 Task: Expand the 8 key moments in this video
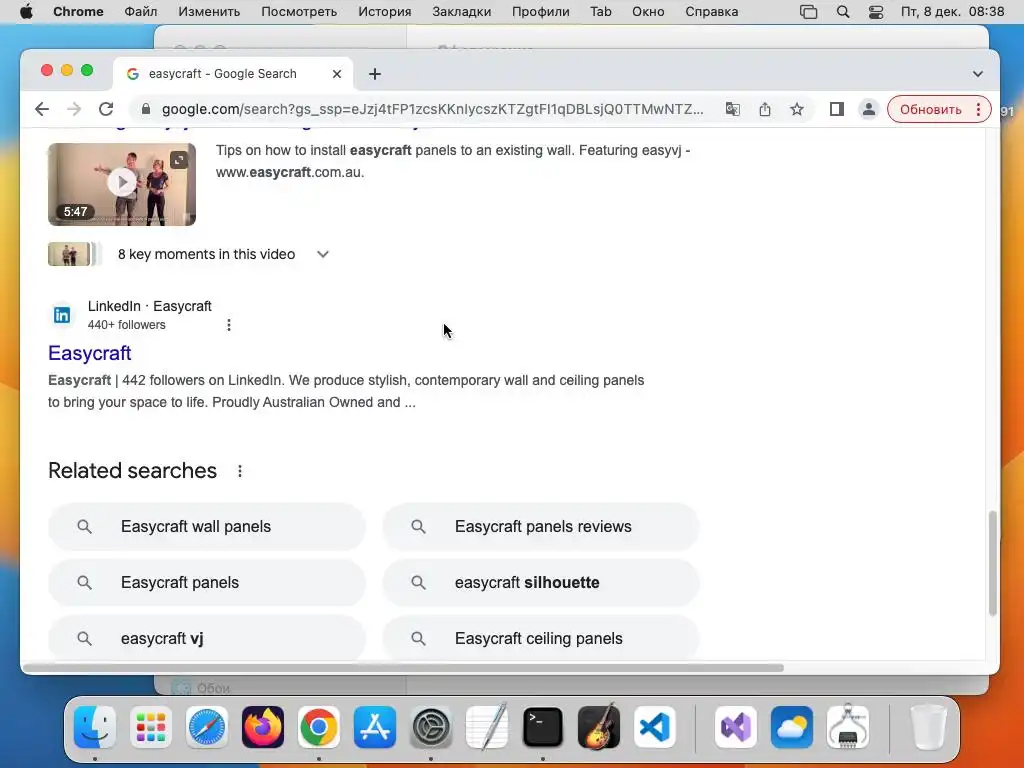pos(323,254)
